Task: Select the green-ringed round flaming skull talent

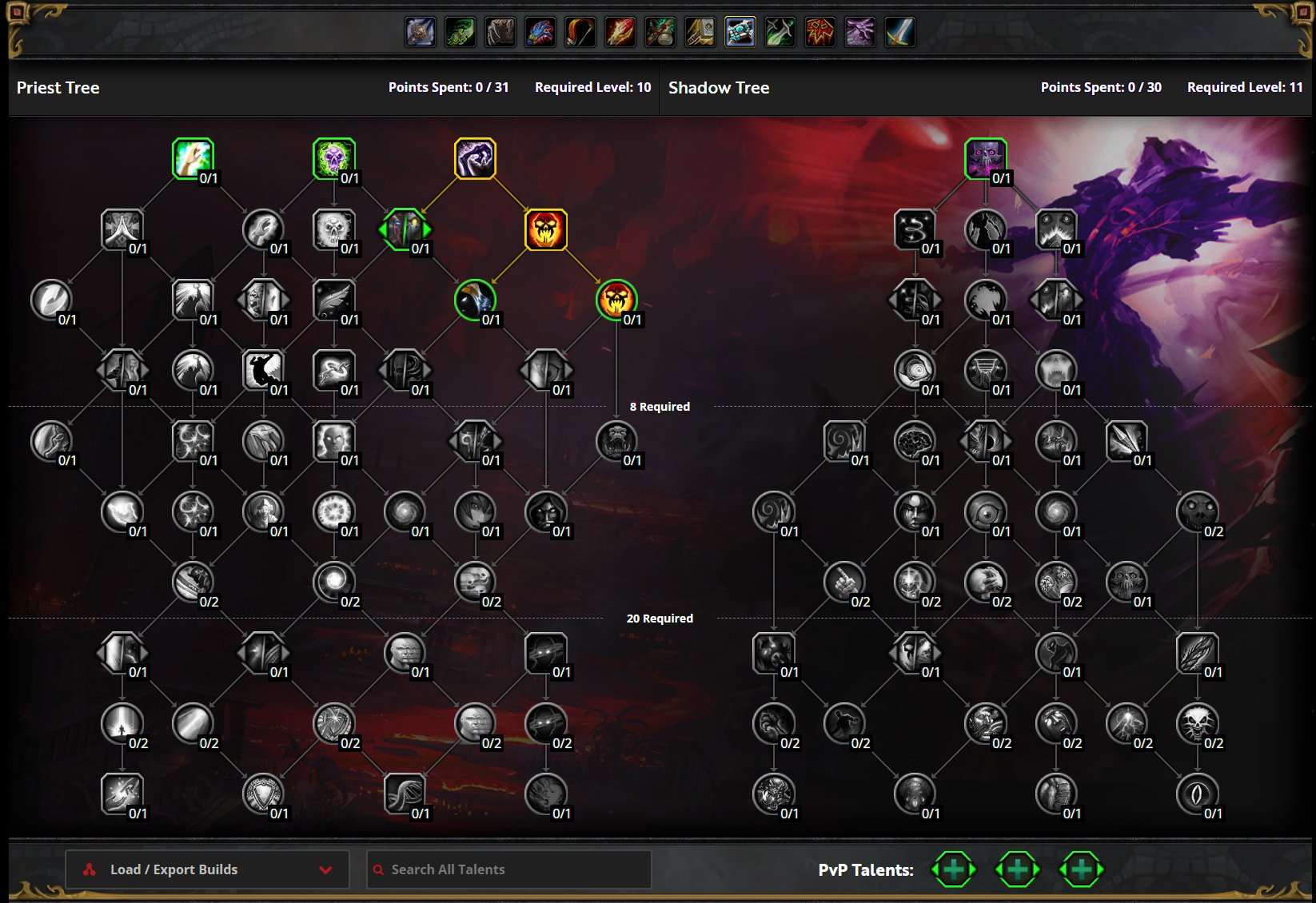Action: [x=616, y=300]
